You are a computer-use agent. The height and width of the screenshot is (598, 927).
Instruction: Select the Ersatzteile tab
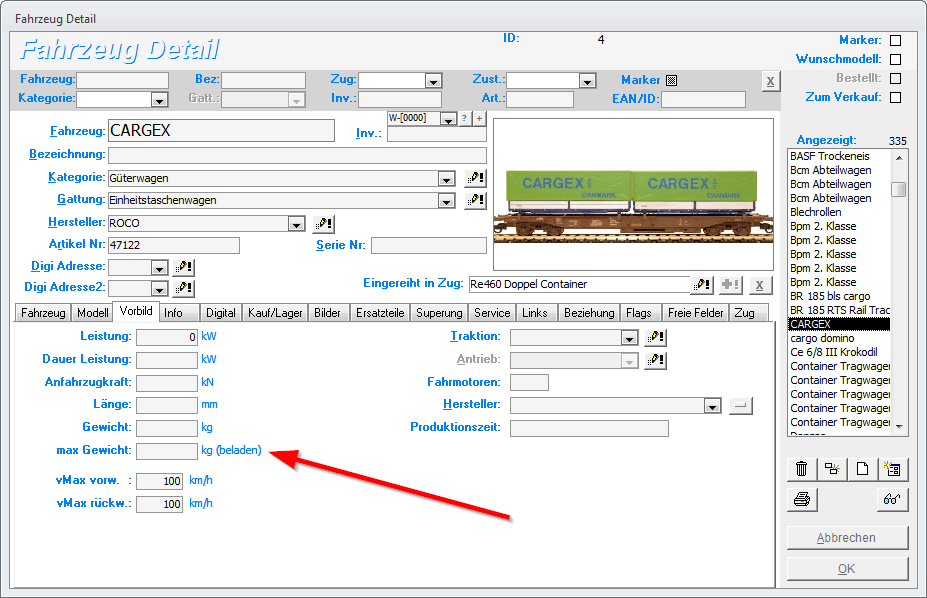click(380, 313)
